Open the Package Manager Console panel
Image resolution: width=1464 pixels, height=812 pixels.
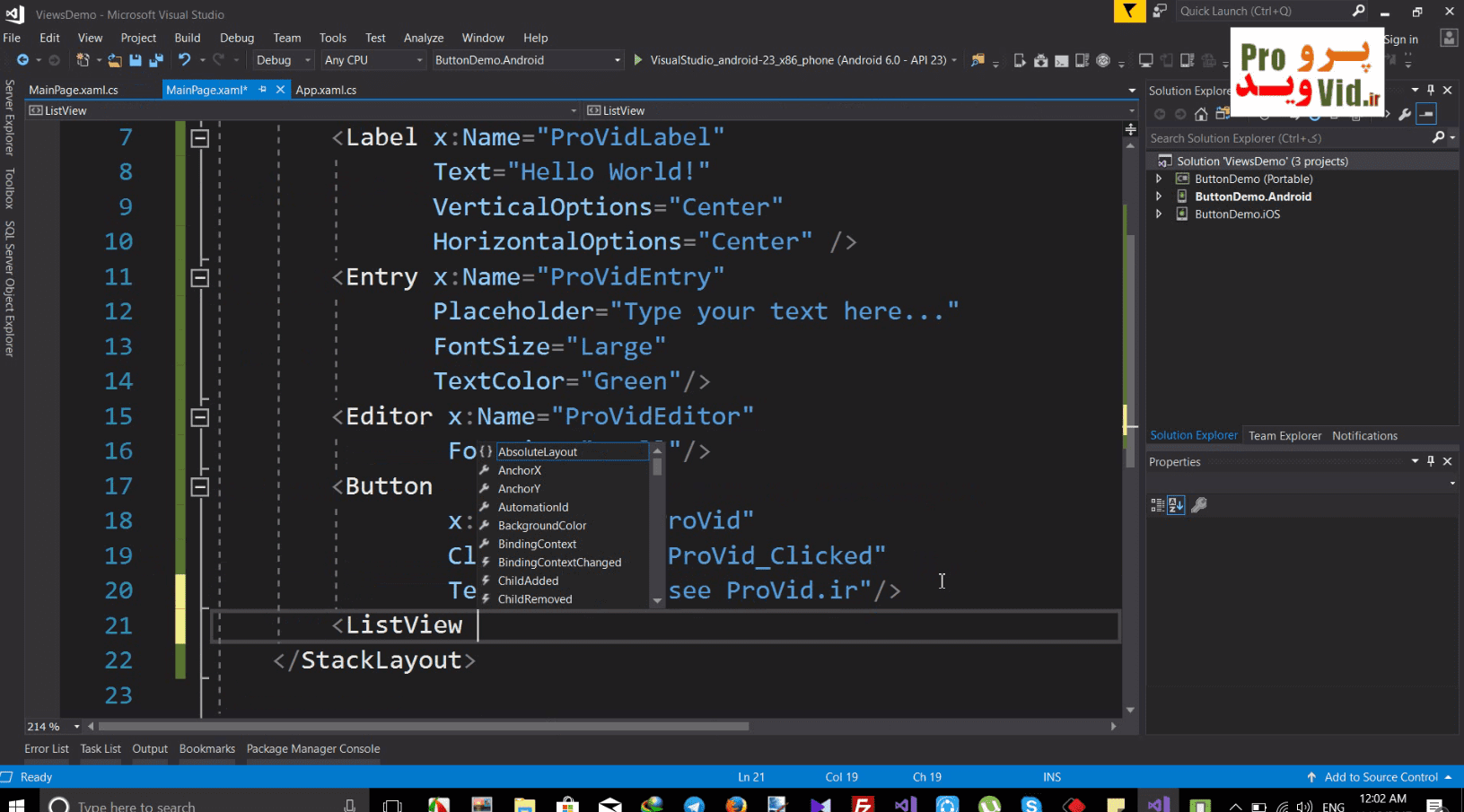[x=313, y=748]
